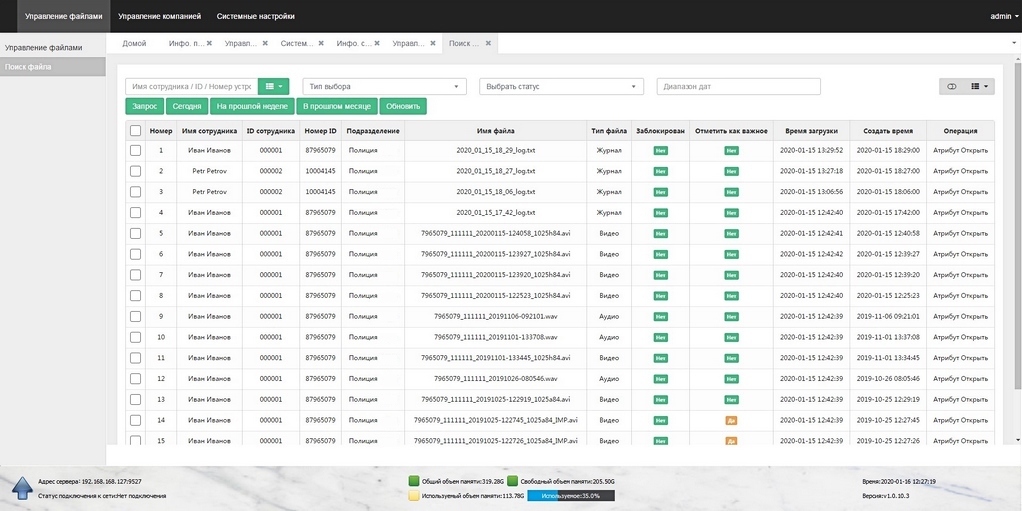Expand the Тип выбора dropdown
The image size is (1022, 511).
pyautogui.click(x=384, y=87)
